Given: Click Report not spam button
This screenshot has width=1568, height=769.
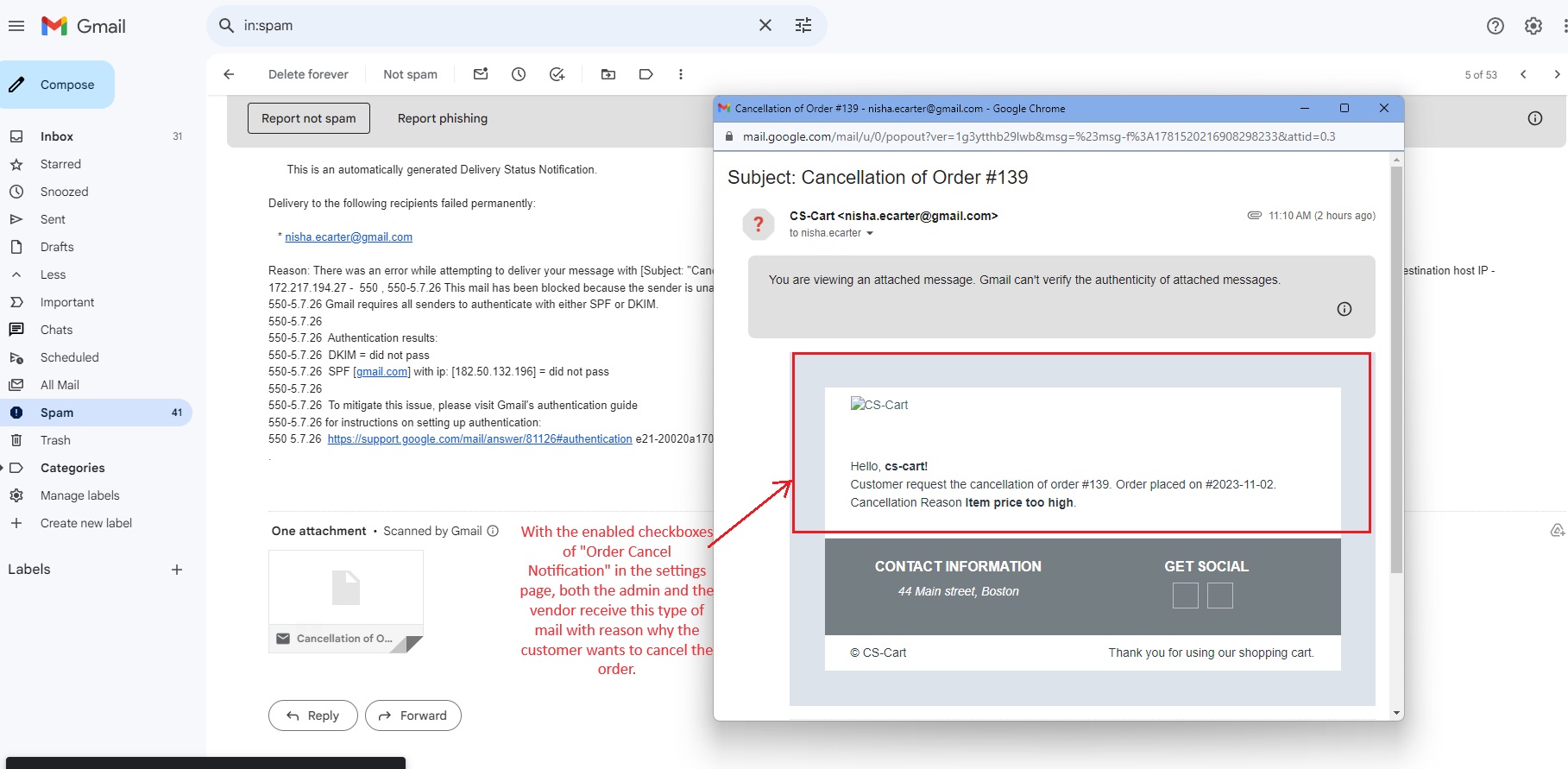Looking at the screenshot, I should [x=309, y=118].
